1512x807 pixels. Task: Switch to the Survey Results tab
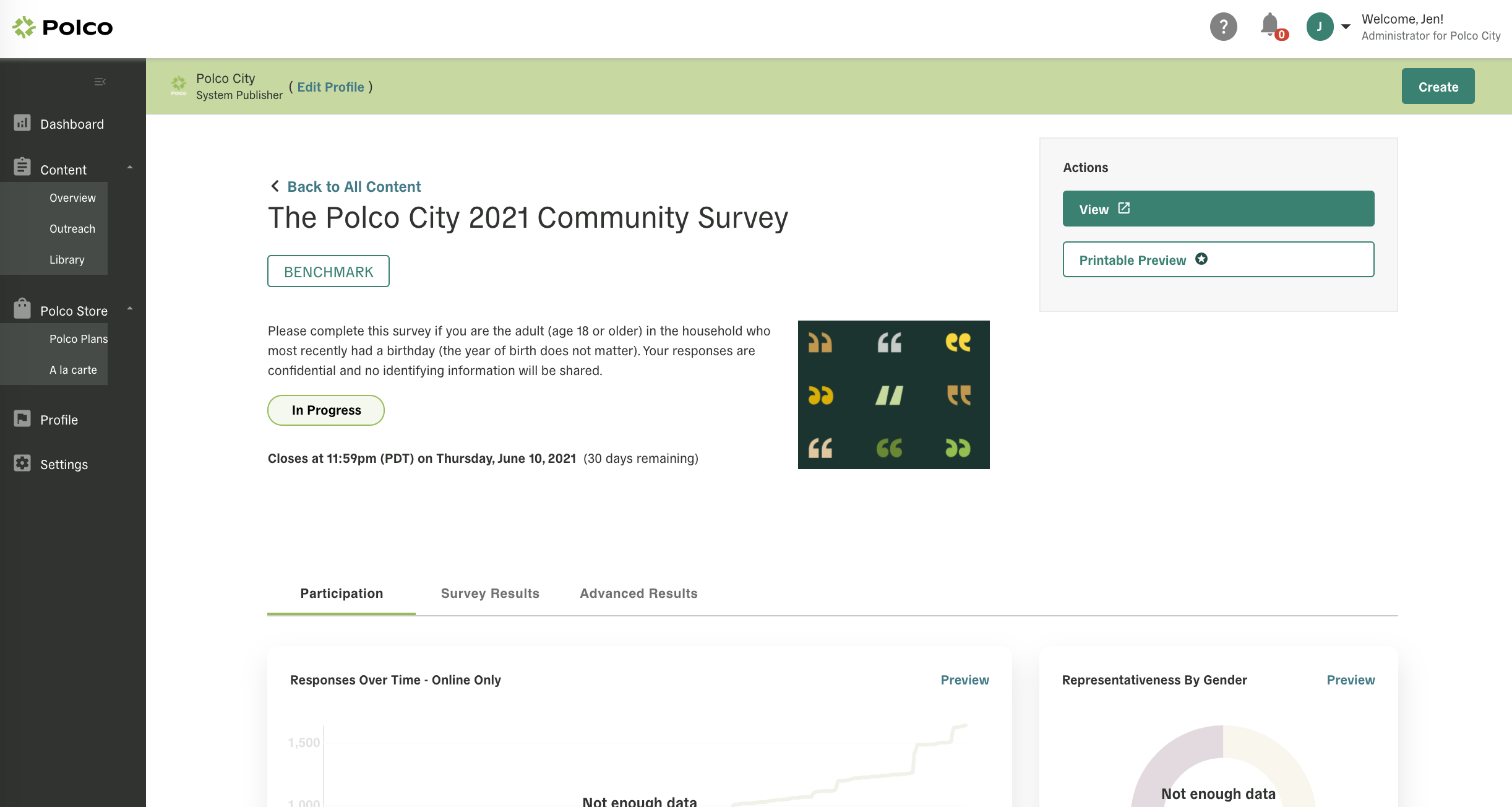click(490, 593)
